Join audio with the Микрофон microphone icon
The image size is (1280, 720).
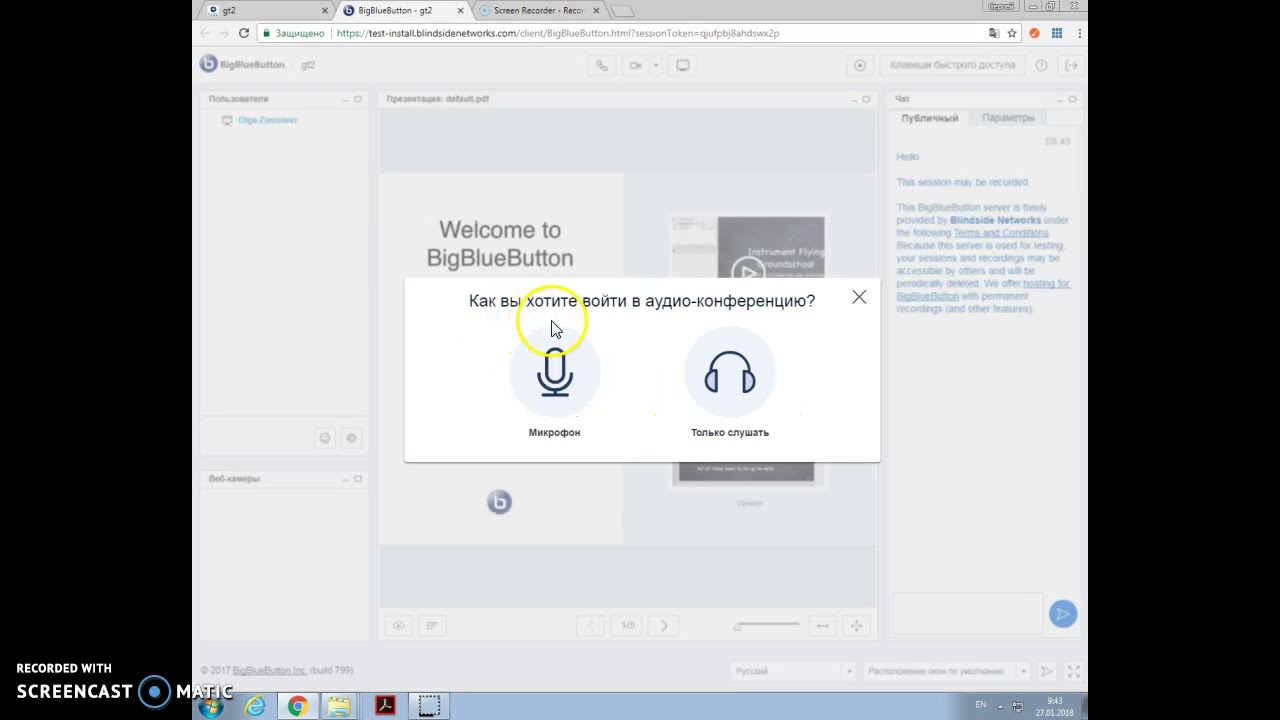(x=554, y=373)
